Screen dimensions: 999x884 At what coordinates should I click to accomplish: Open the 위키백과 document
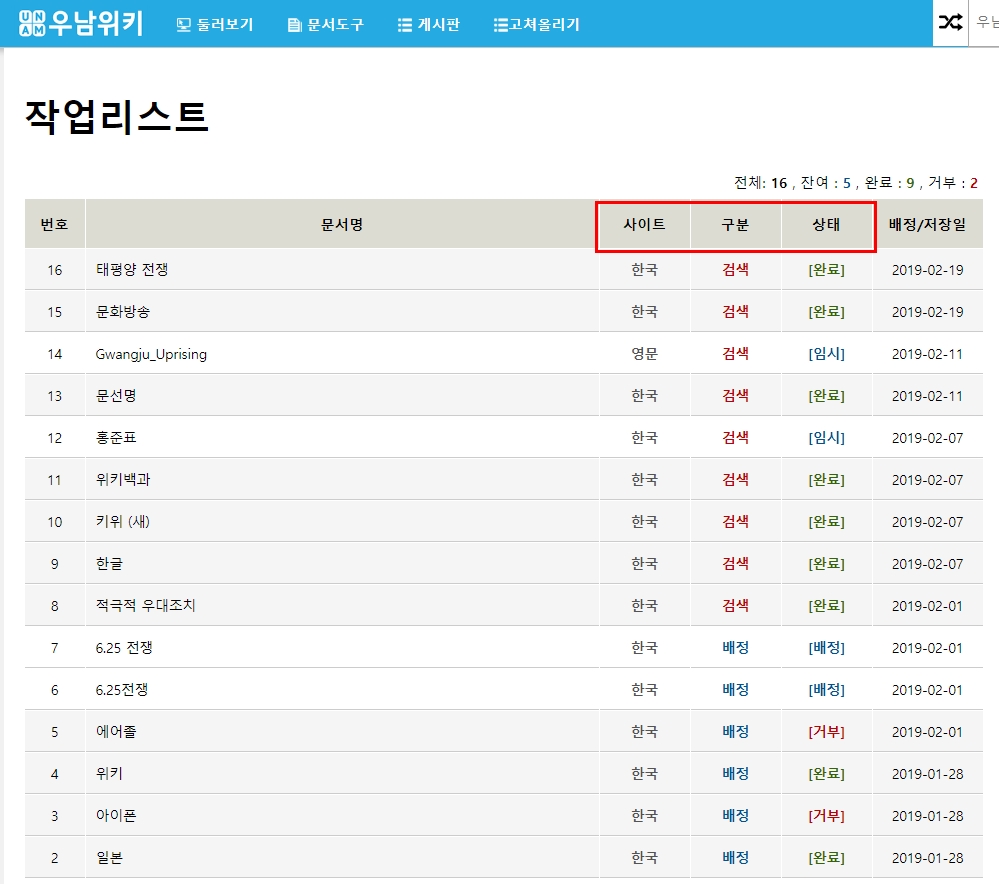coord(123,479)
